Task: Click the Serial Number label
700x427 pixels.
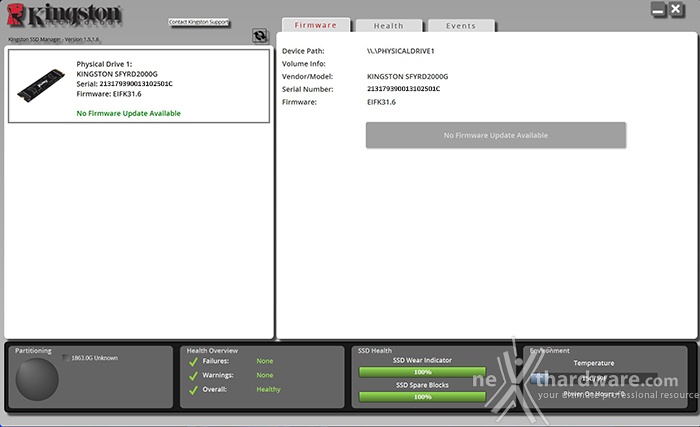Action: (x=308, y=89)
